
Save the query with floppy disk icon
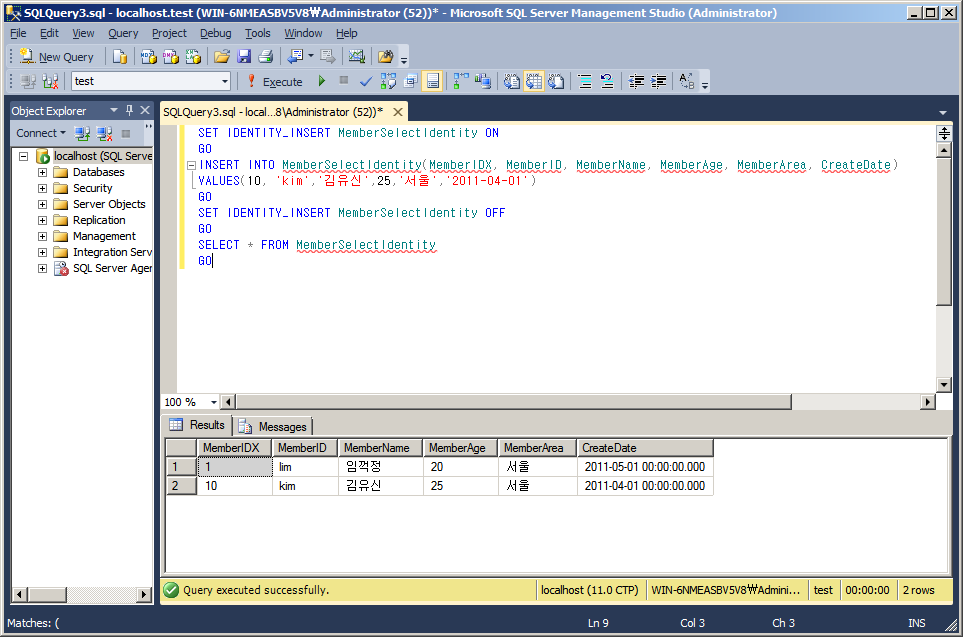click(x=244, y=57)
